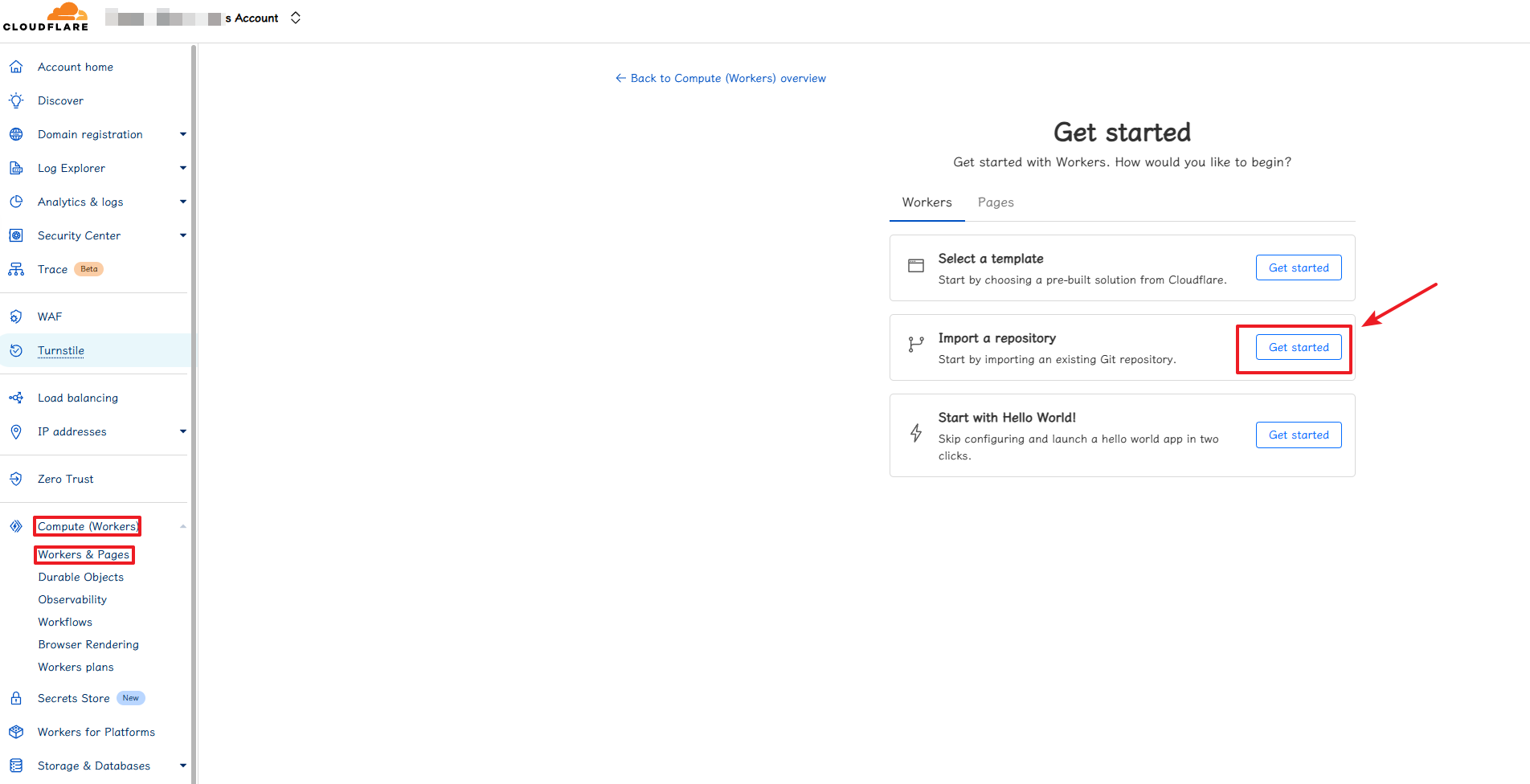This screenshot has height=784, width=1530.
Task: Click the Trace network icon
Action: pyautogui.click(x=16, y=269)
